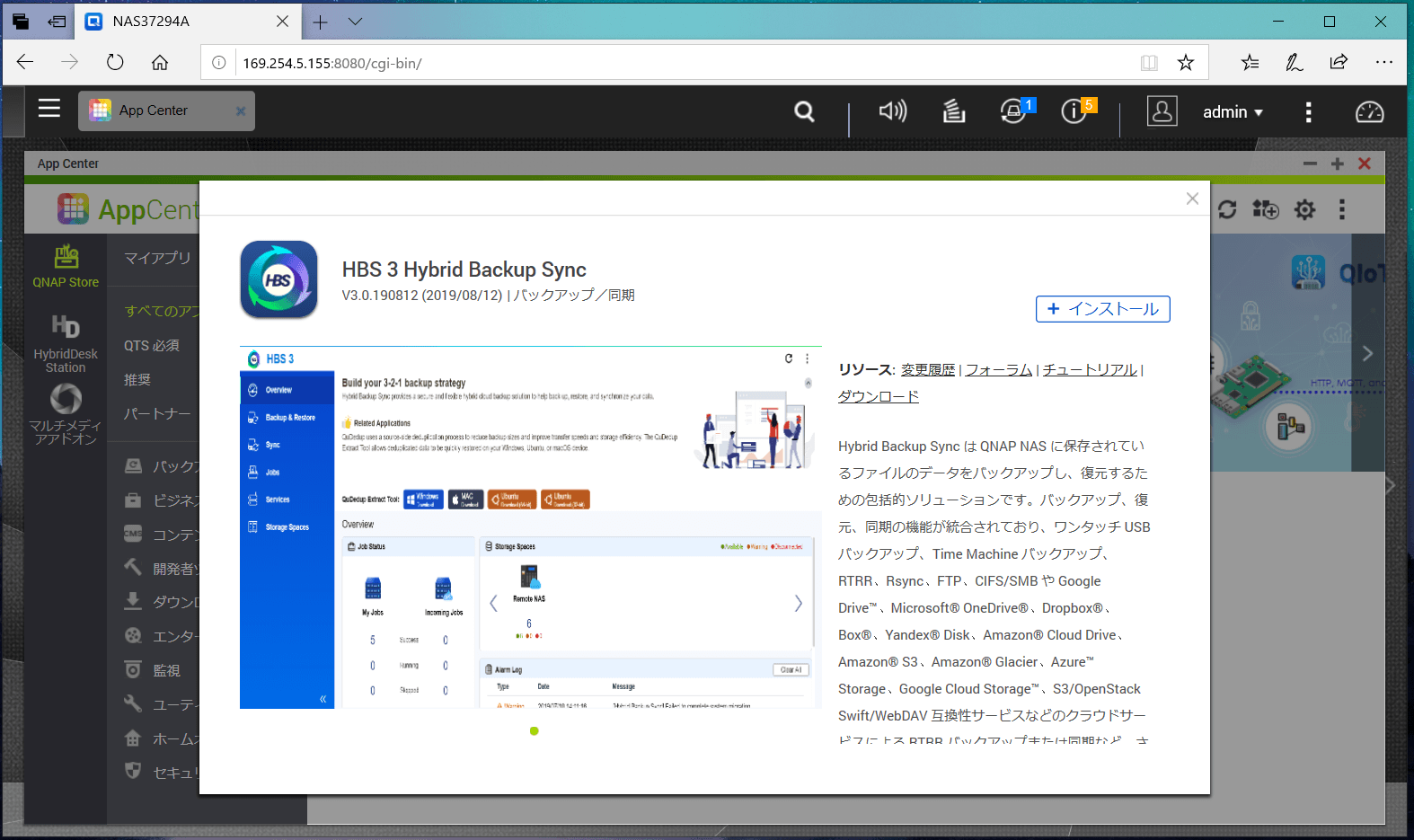Screen dimensions: 1414x840
Task: Open browser settings and more menu
Action: coord(1383,62)
